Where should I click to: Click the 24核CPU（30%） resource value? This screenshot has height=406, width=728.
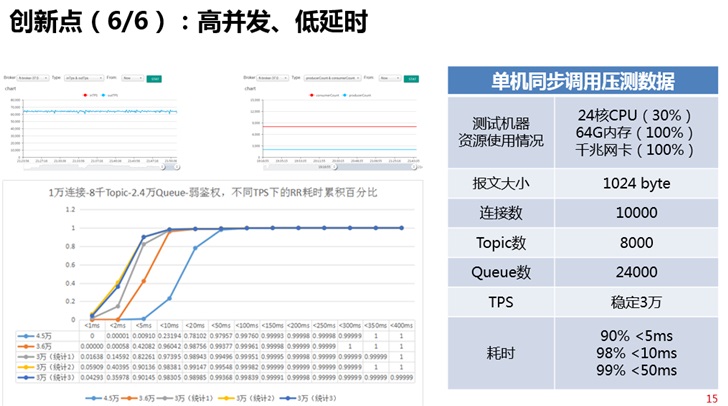click(634, 115)
